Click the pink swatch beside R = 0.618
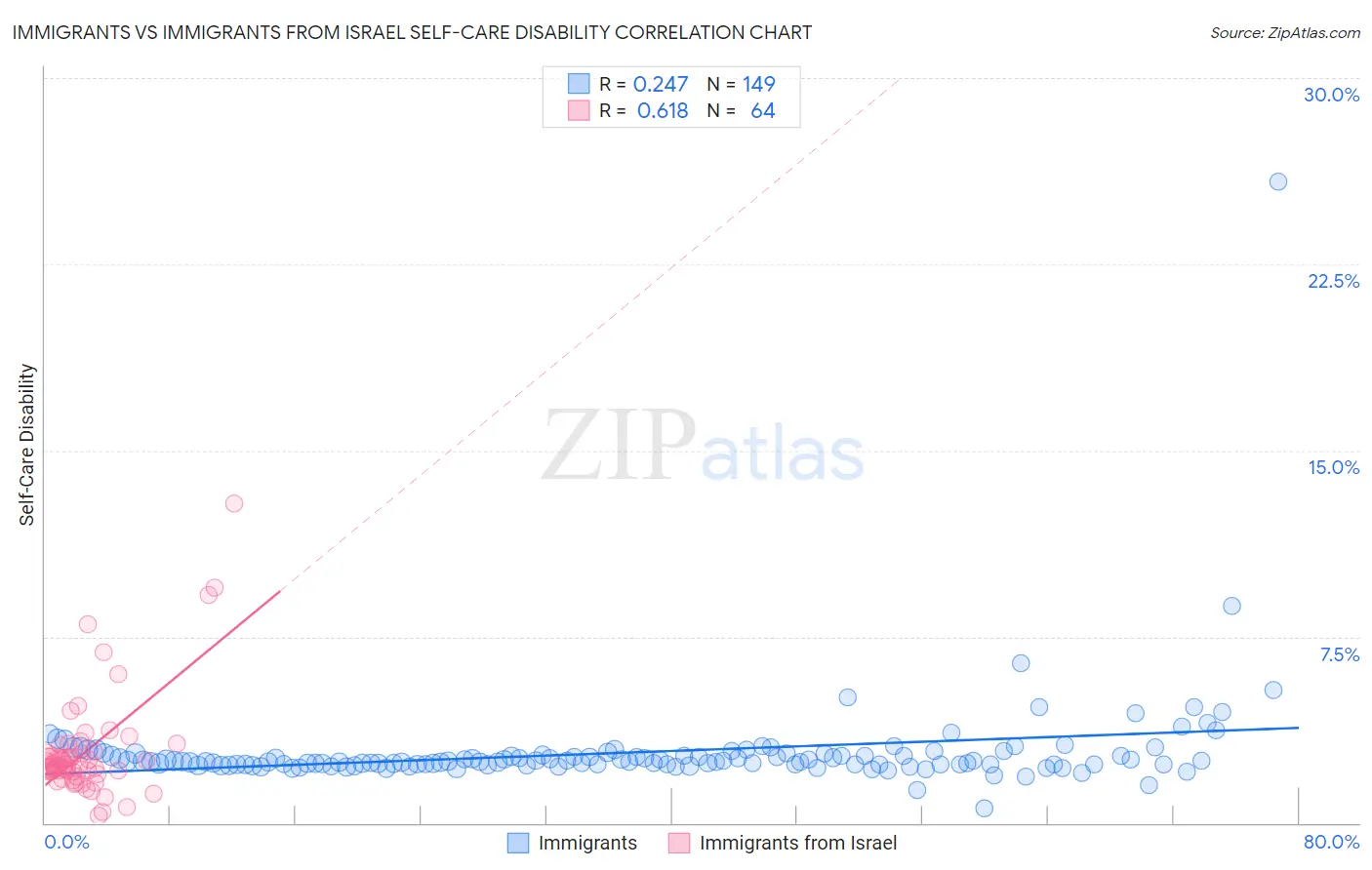This screenshot has height=870, width=1372. [x=579, y=110]
